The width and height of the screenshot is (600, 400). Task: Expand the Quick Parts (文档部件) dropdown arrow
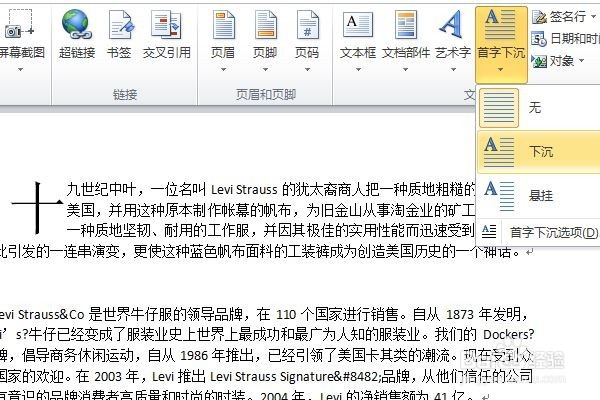(405, 70)
